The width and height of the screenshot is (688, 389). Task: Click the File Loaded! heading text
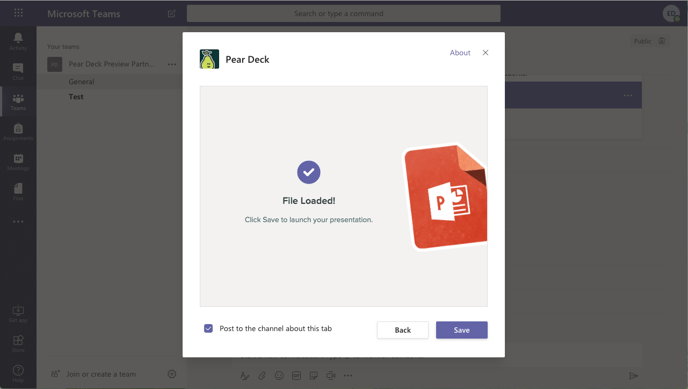click(308, 200)
